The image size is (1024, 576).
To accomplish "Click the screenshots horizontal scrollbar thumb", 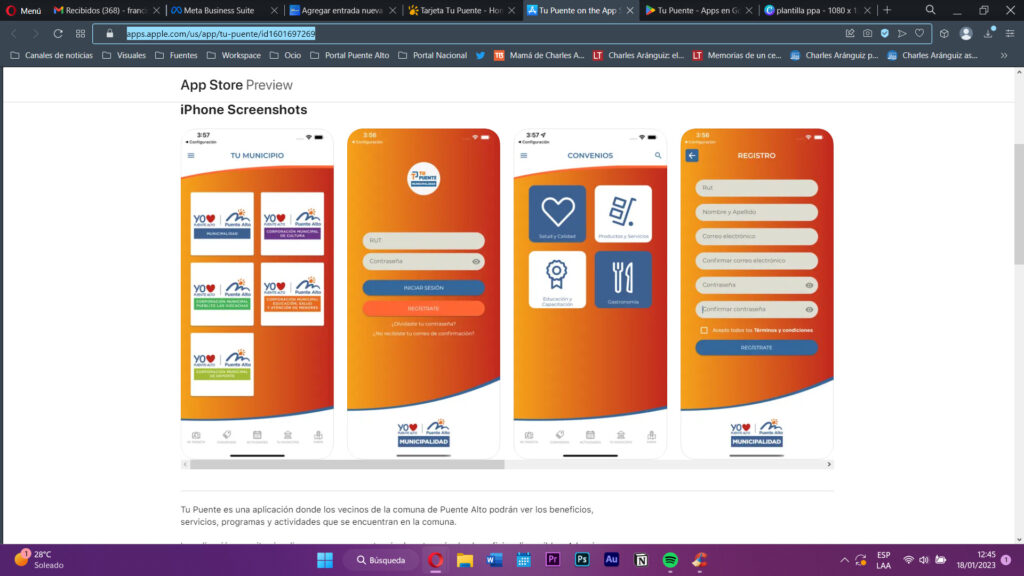I will pyautogui.click(x=347, y=464).
